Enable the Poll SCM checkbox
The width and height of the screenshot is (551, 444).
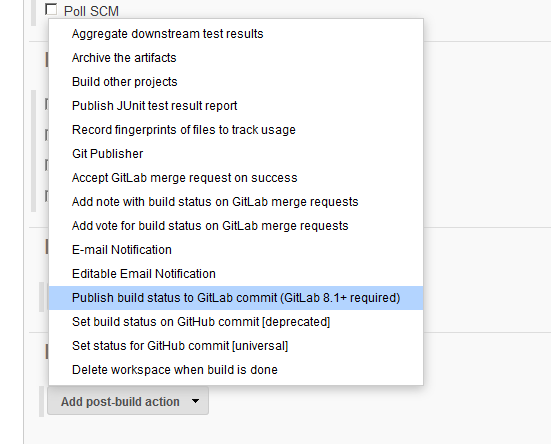51,9
